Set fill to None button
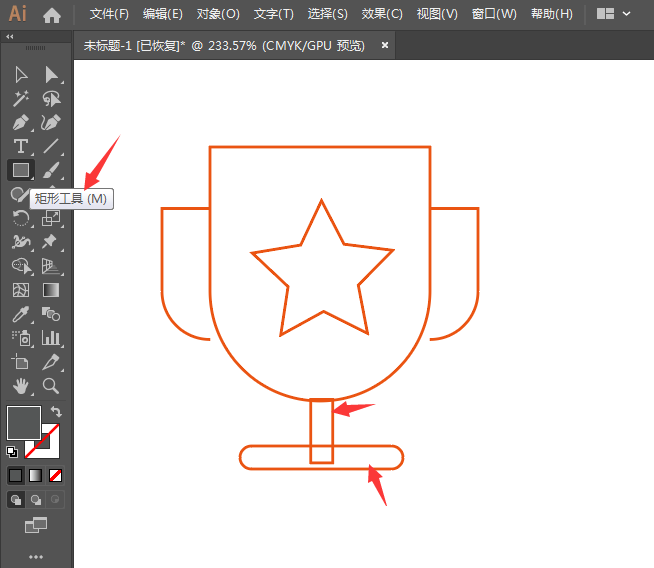Screen dimensions: 654x568 [x=55, y=475]
